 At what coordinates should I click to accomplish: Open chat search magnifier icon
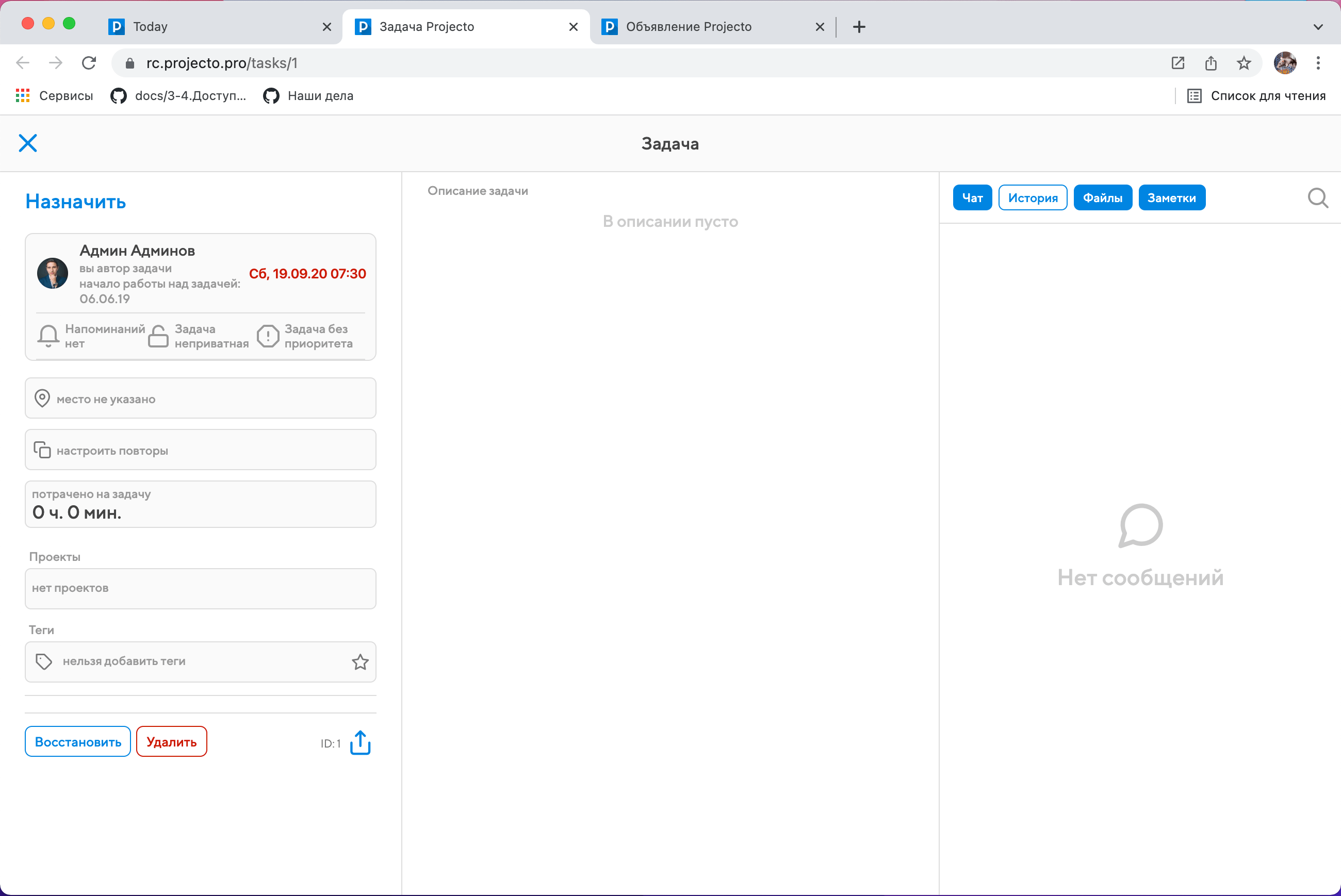1317,198
